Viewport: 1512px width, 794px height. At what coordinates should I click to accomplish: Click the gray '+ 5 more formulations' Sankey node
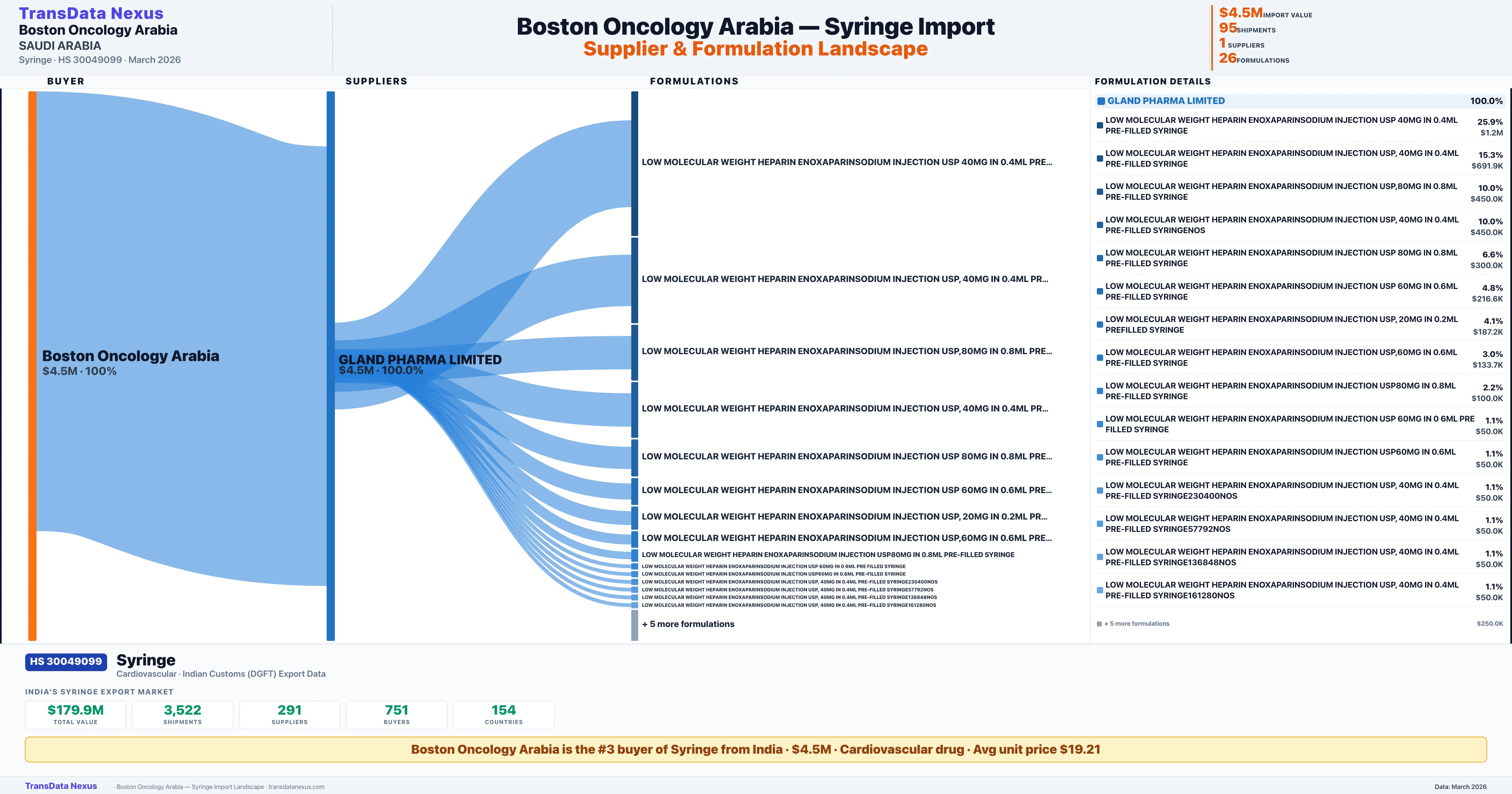coord(634,625)
